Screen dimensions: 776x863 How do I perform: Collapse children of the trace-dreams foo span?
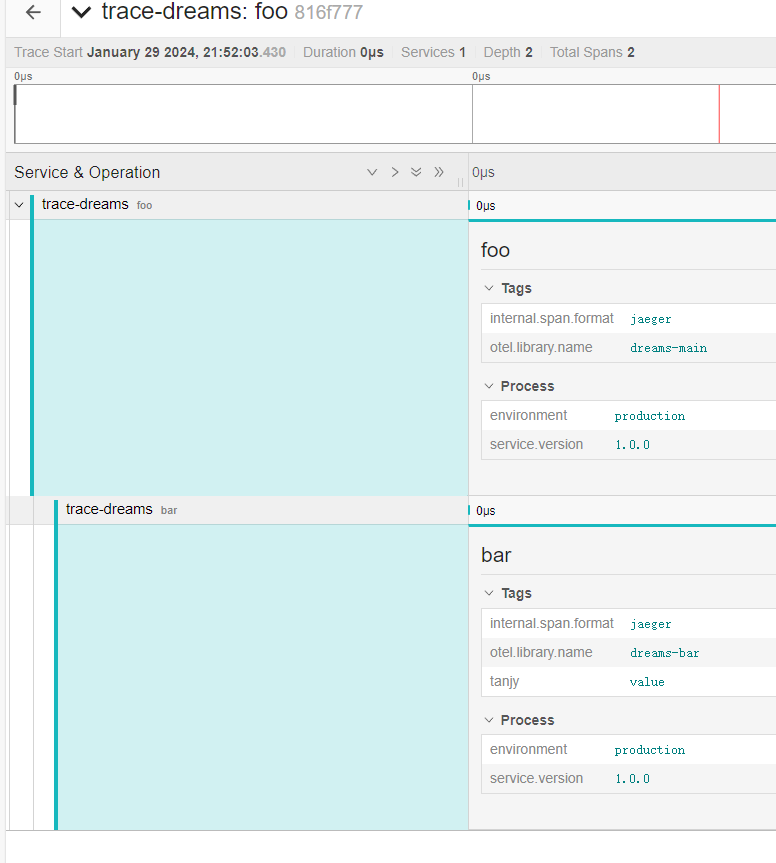point(18,205)
